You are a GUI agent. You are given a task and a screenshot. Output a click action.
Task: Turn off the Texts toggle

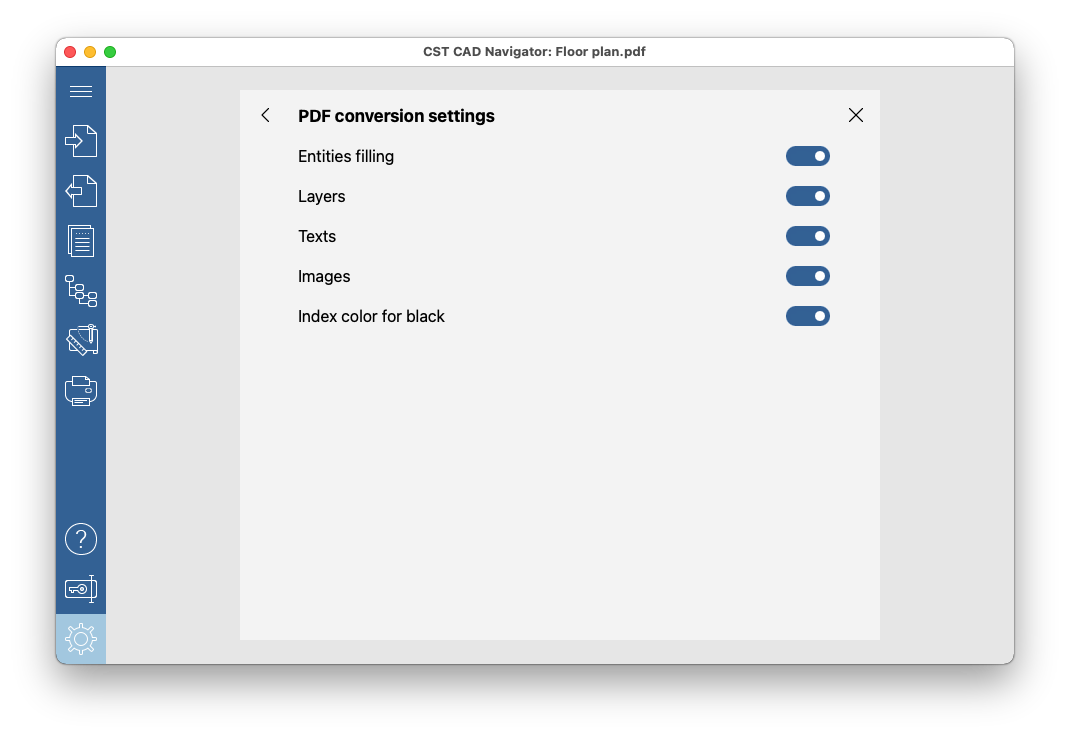pyautogui.click(x=807, y=236)
